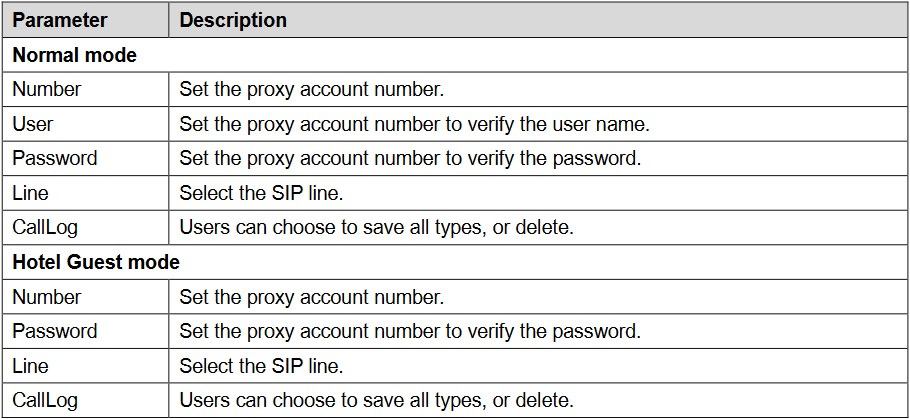
Task: Click the Line cell under Normal mode
Action: [30, 193]
